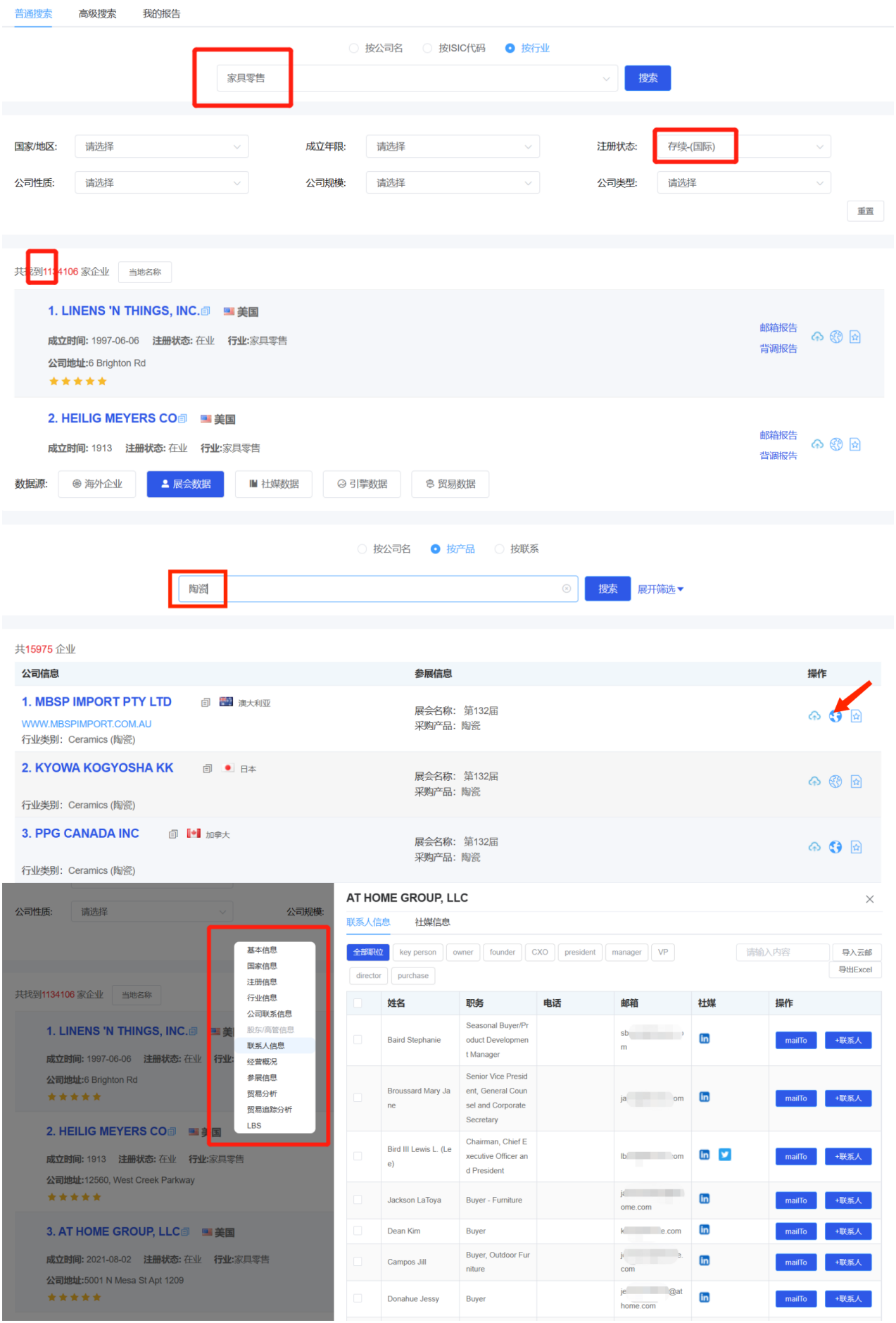
Task: Select 贸易数据 data source button
Action: 450,484
